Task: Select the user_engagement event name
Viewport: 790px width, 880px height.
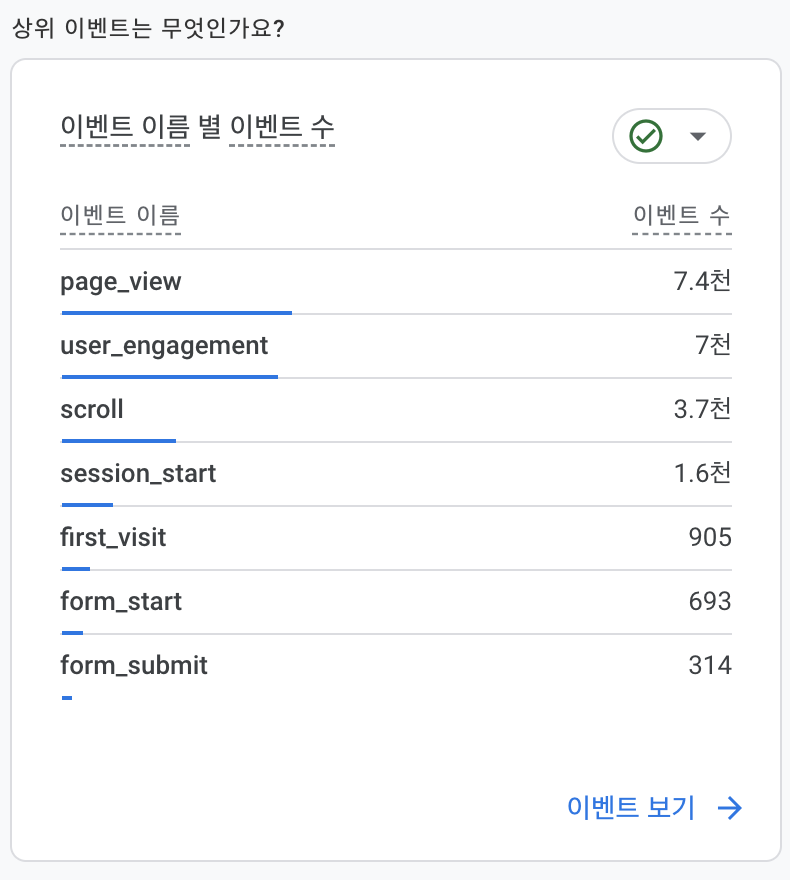Action: pyautogui.click(x=164, y=345)
